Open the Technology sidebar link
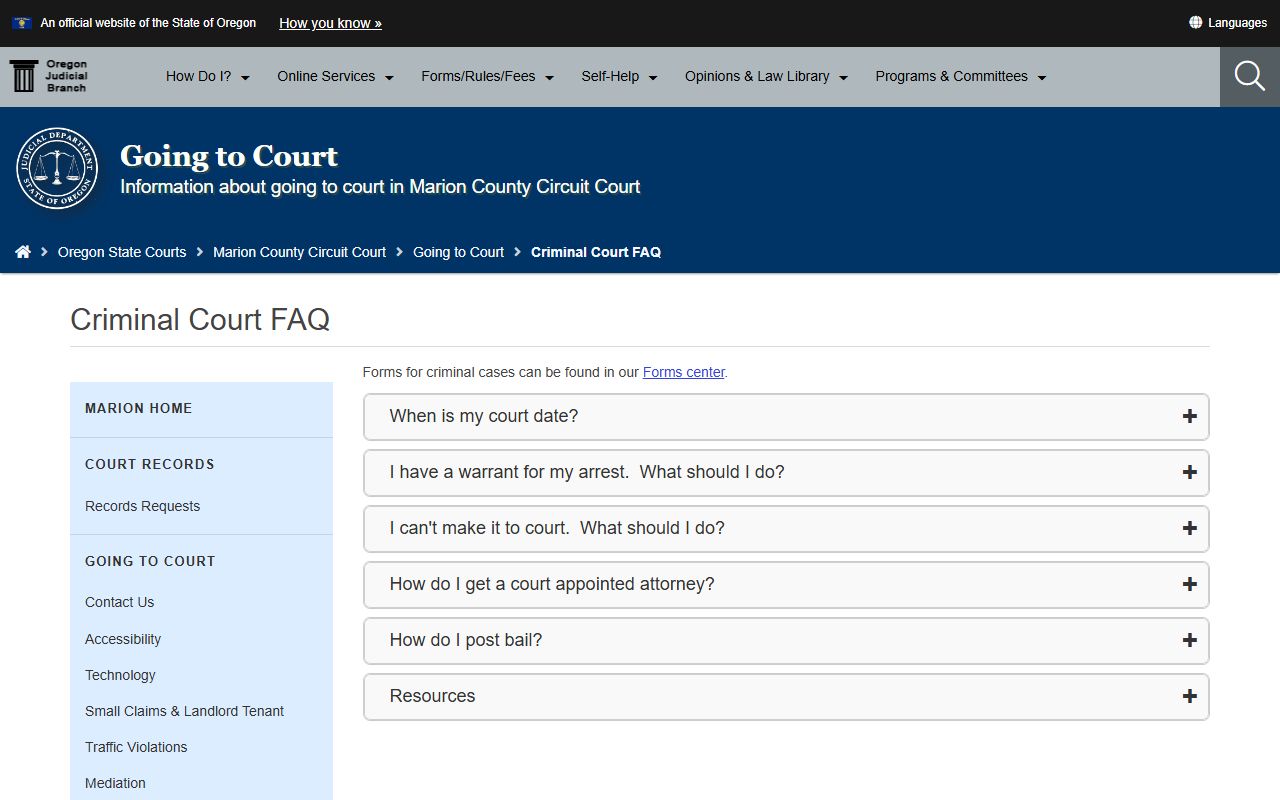Image resolution: width=1280 pixels, height=800 pixels. click(120, 675)
